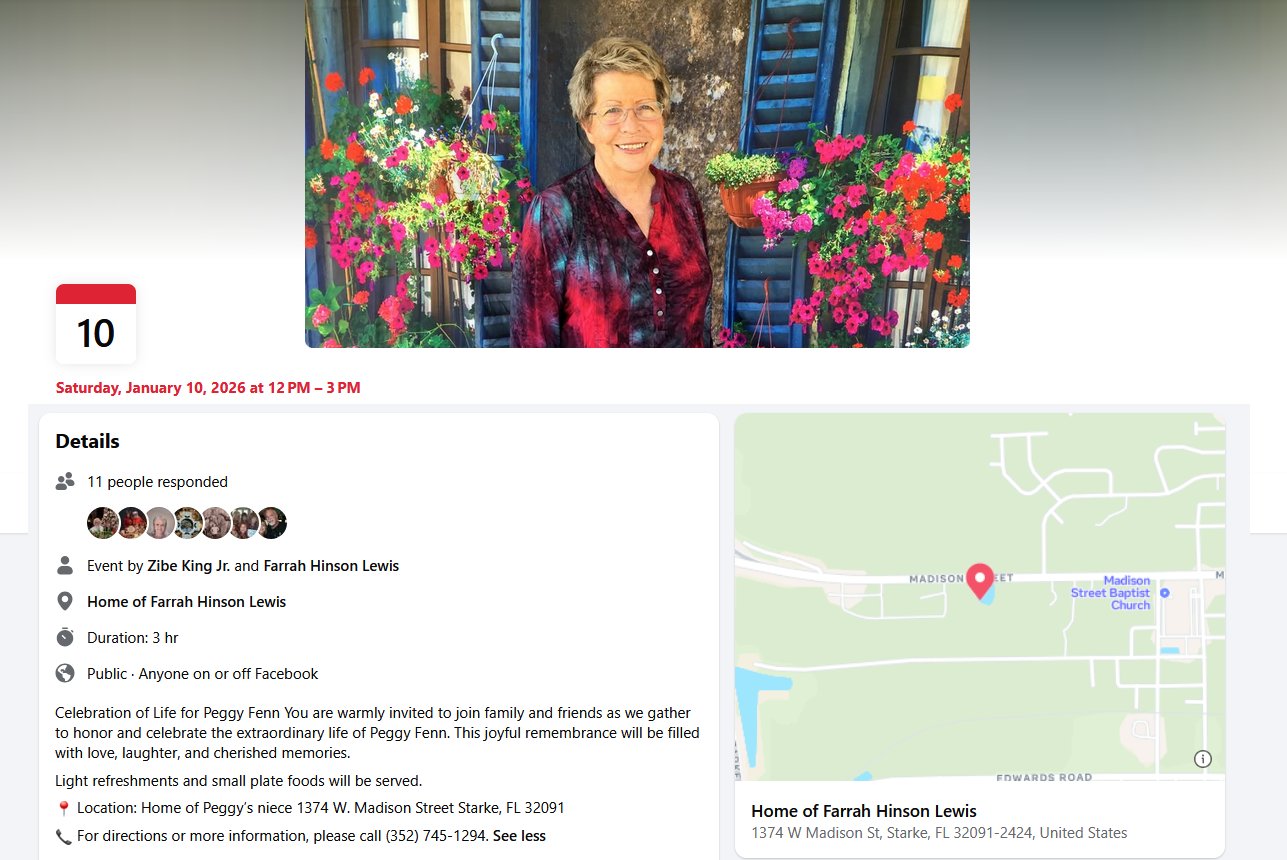The width and height of the screenshot is (1287, 860).
Task: Click the middle responder avatar thumbnail
Action: coord(187,523)
